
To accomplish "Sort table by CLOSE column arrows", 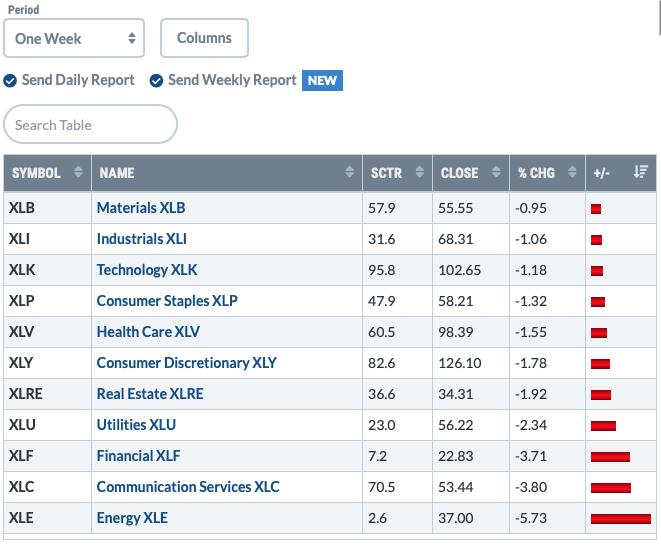I will pyautogui.click(x=496, y=172).
